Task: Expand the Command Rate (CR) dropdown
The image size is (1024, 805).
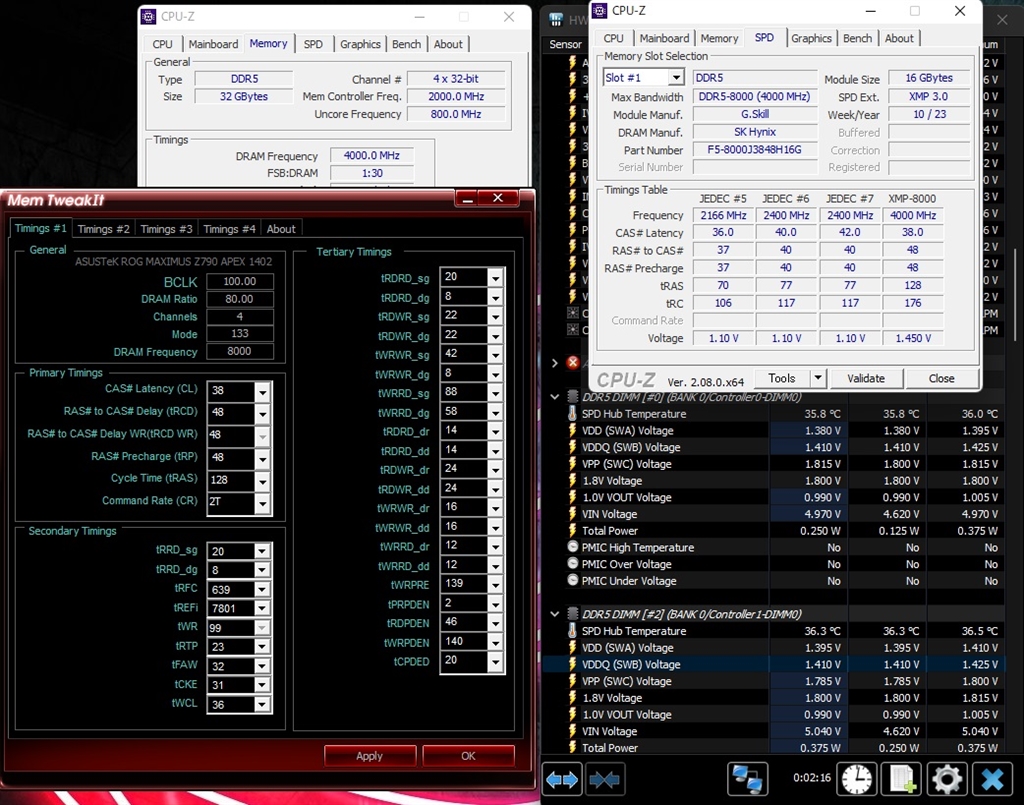Action: coord(262,502)
